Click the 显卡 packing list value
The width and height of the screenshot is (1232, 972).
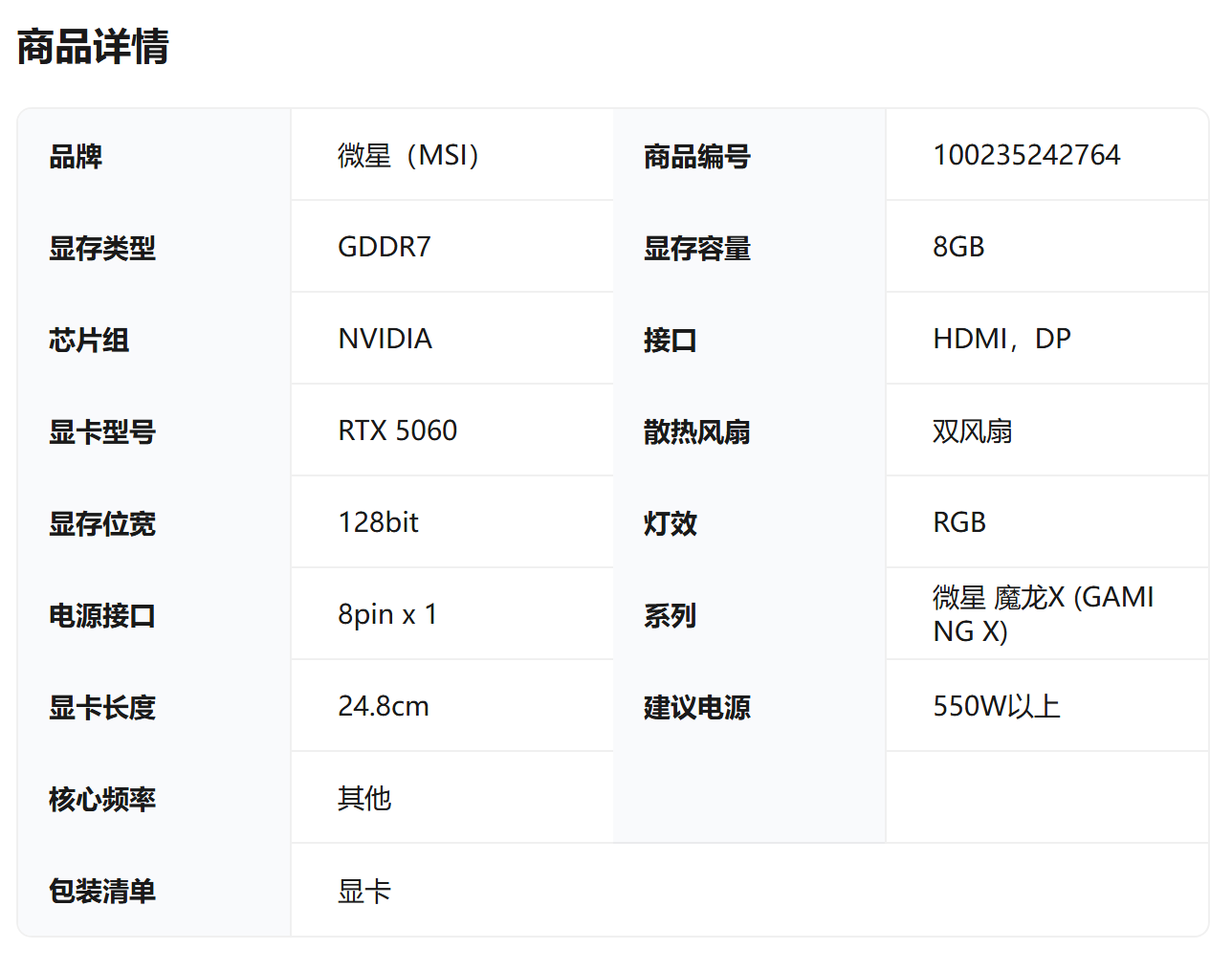point(364,891)
